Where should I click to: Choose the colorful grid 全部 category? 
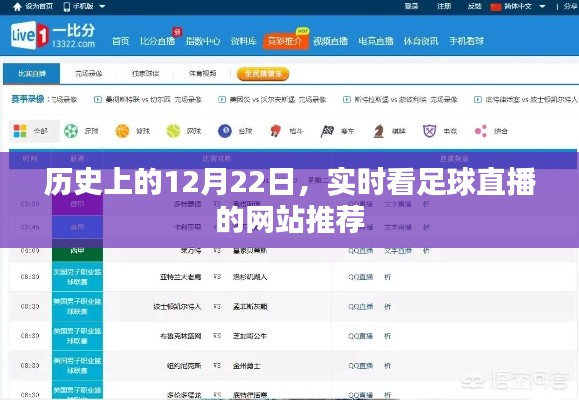point(34,131)
